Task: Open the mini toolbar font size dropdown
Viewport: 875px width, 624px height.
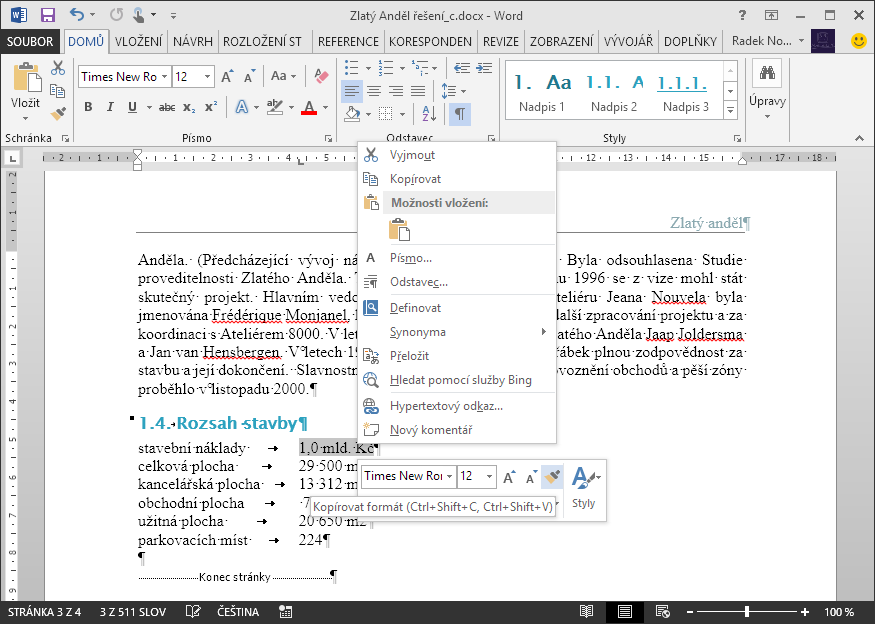Action: [x=489, y=477]
